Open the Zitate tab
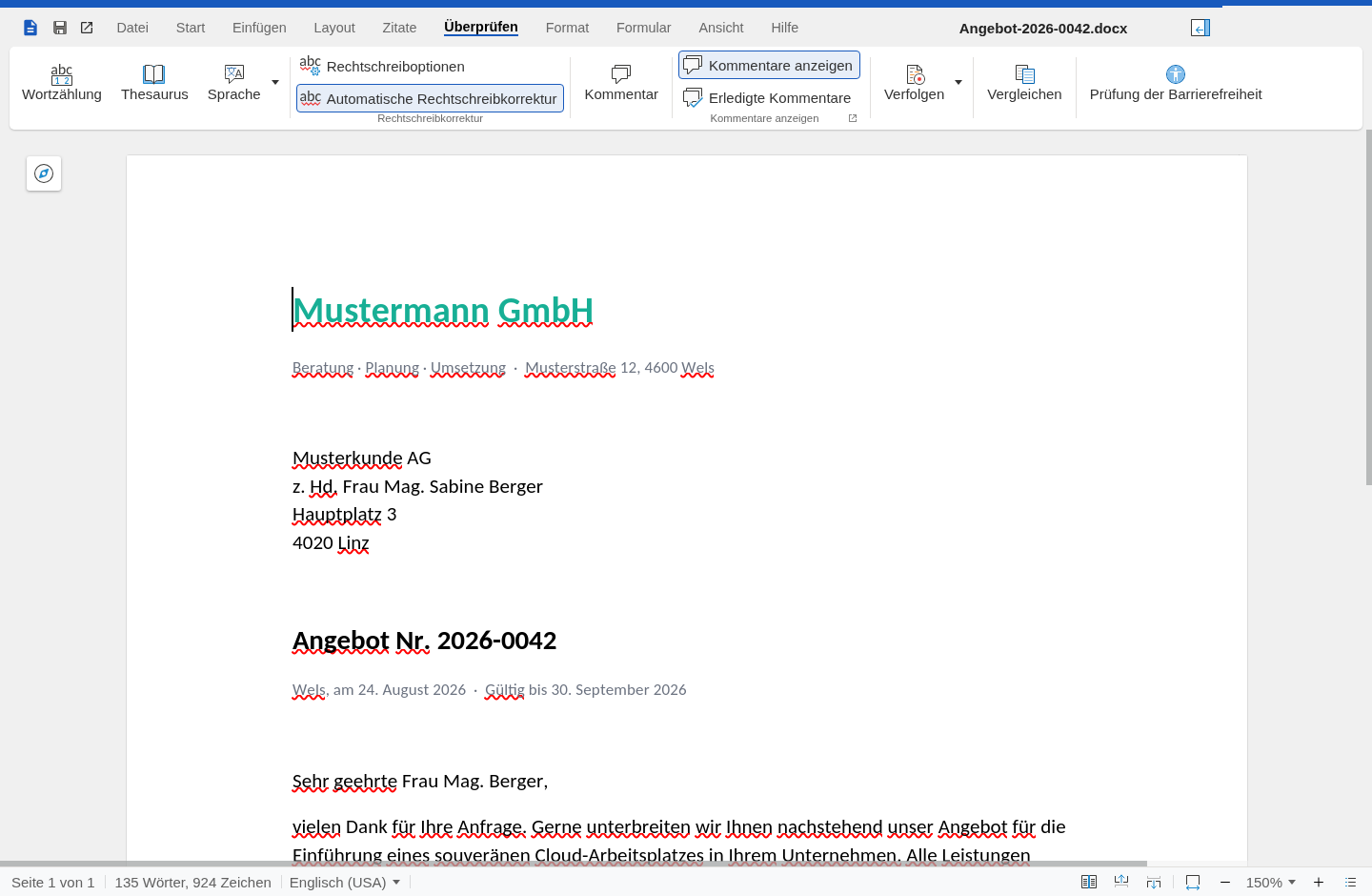 click(399, 28)
